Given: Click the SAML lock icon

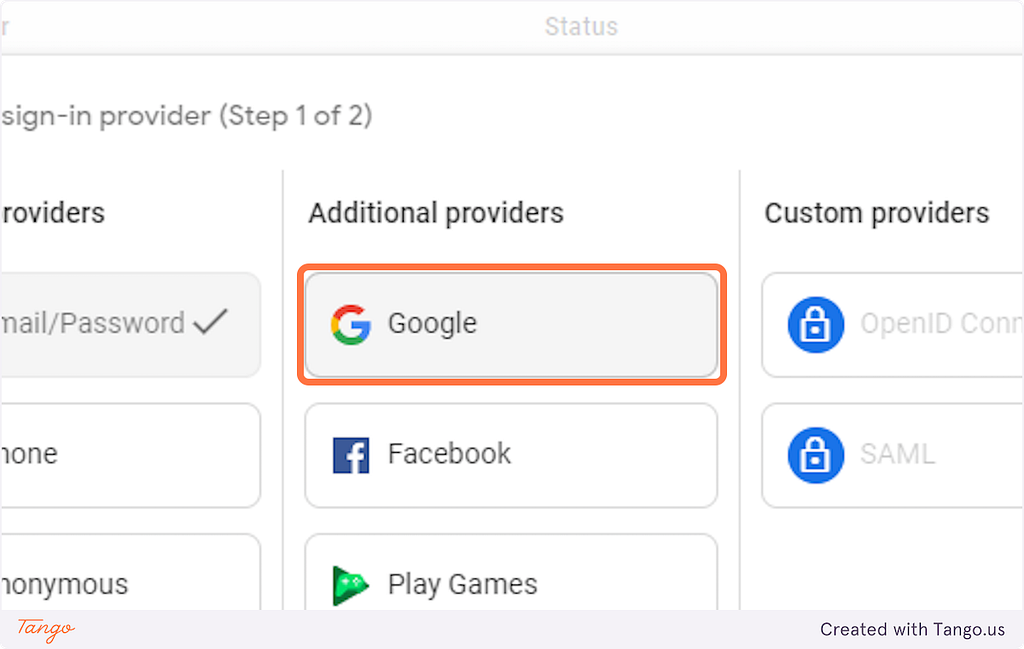Looking at the screenshot, I should 816,455.
